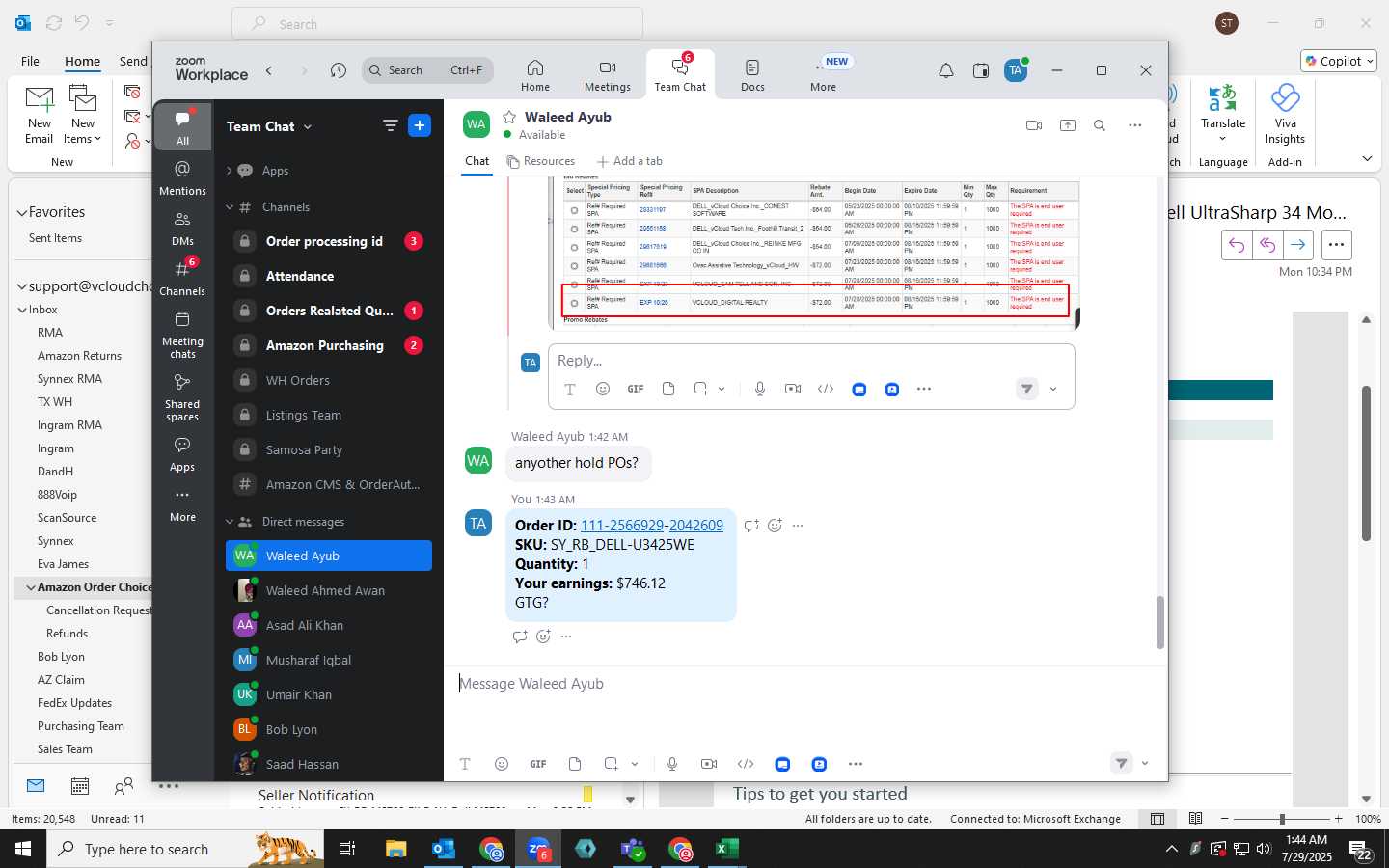Click the DMs sidebar icon
This screenshot has width=1389, height=868.
point(182,229)
